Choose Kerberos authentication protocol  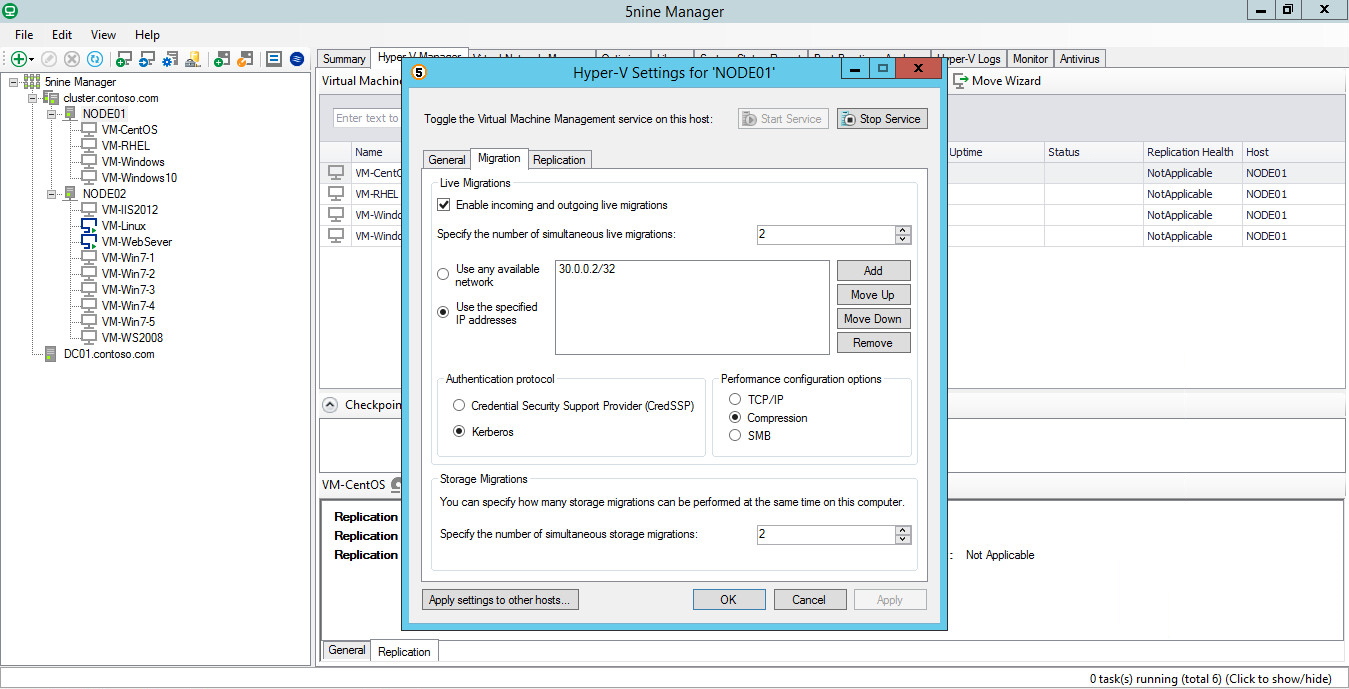[459, 432]
